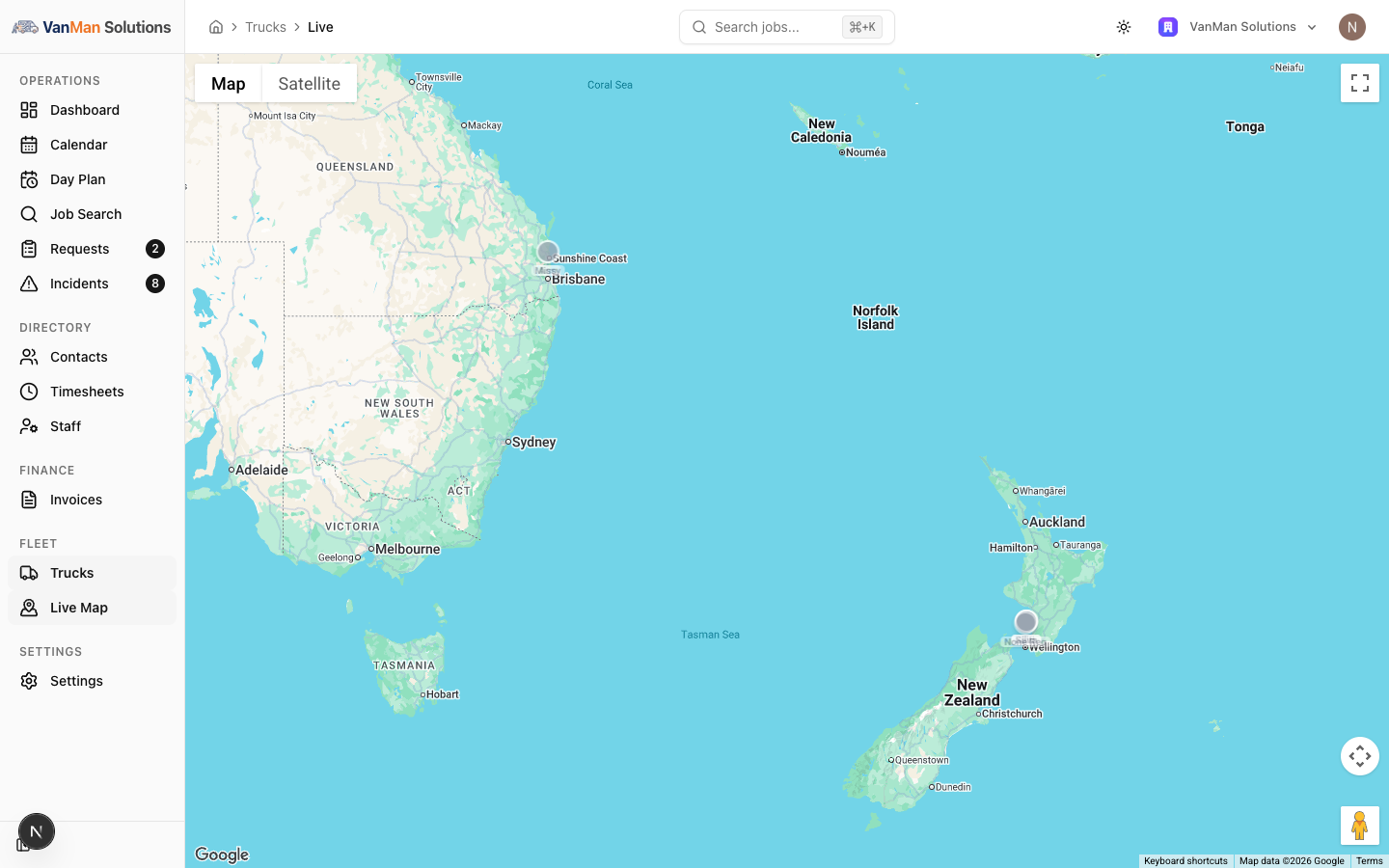Switch to Satellite view tab
This screenshot has height=868, width=1389.
tap(310, 84)
